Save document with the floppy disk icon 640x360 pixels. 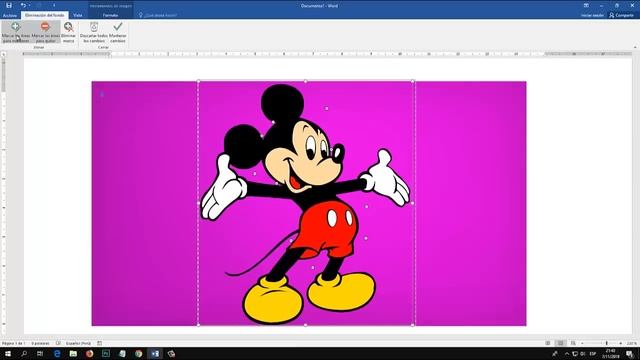pyautogui.click(x=9, y=5)
